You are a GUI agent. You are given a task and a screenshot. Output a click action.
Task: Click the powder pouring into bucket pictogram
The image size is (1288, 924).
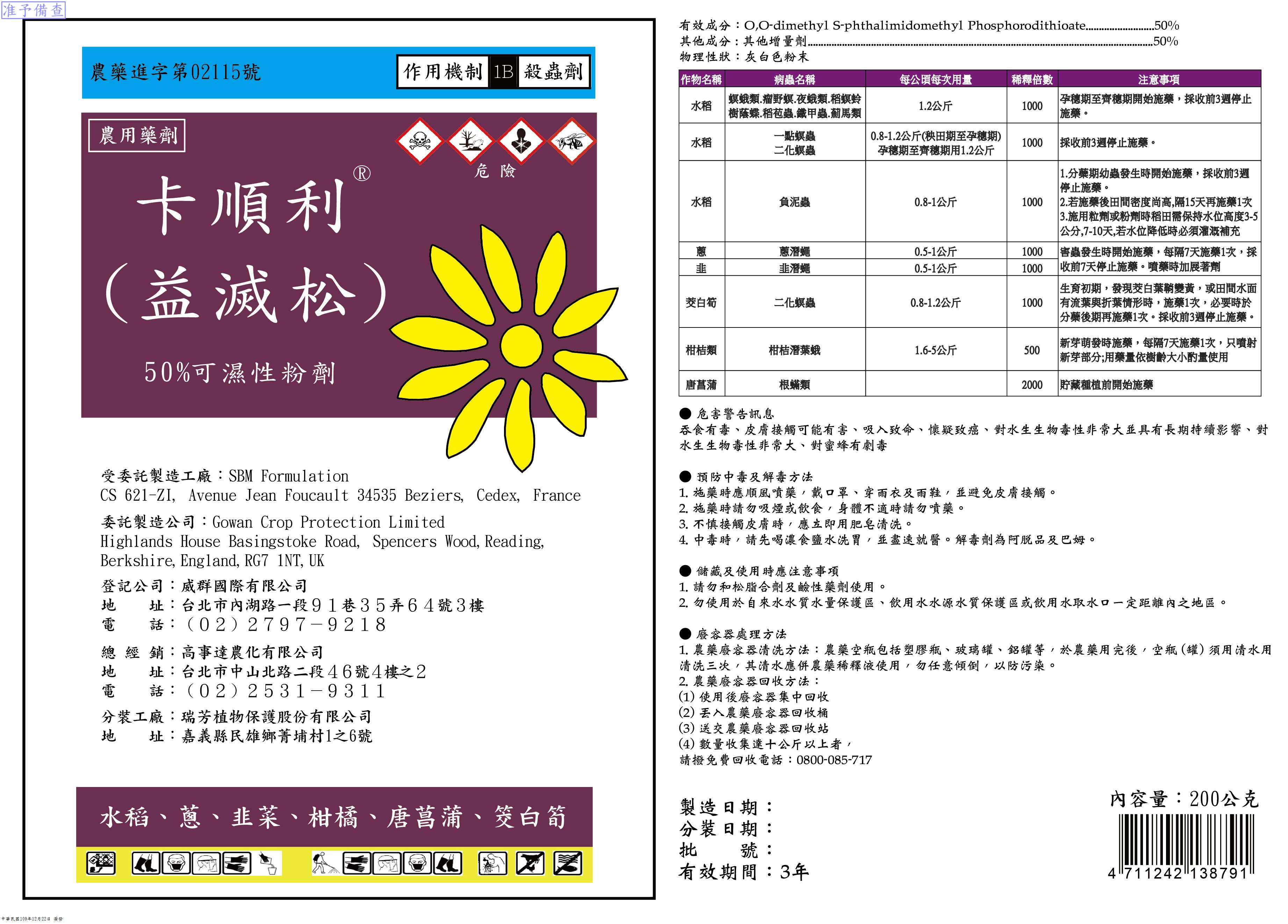[268, 863]
